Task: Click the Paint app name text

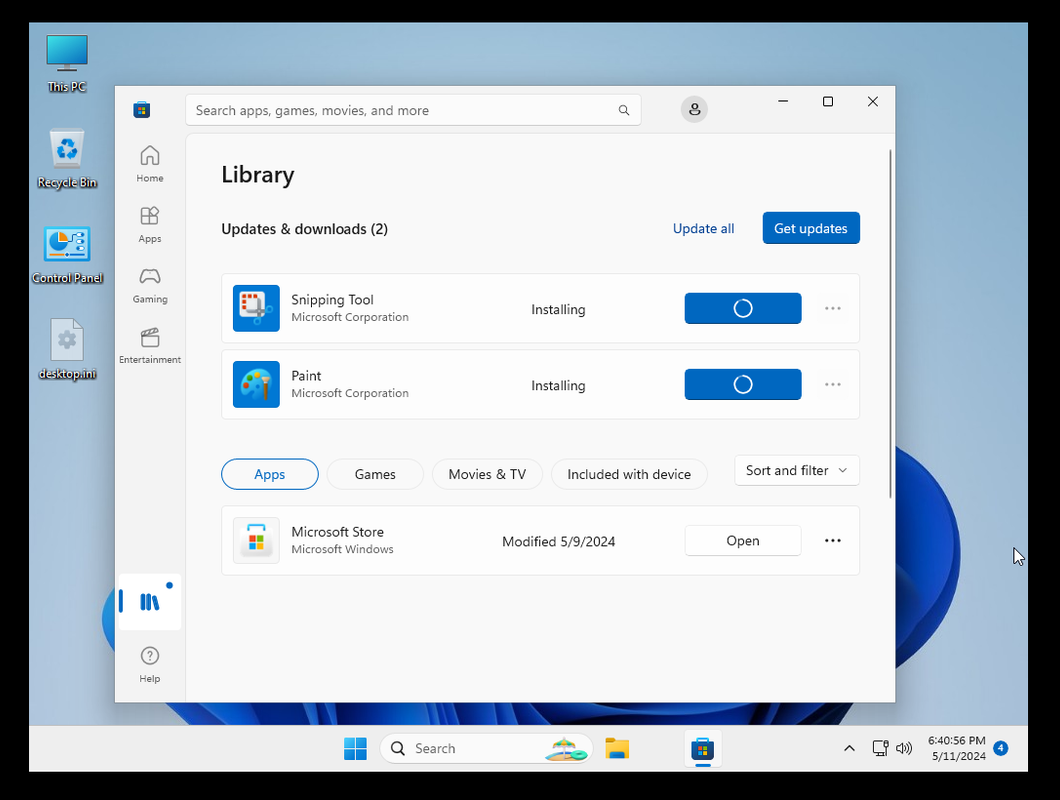Action: click(306, 375)
